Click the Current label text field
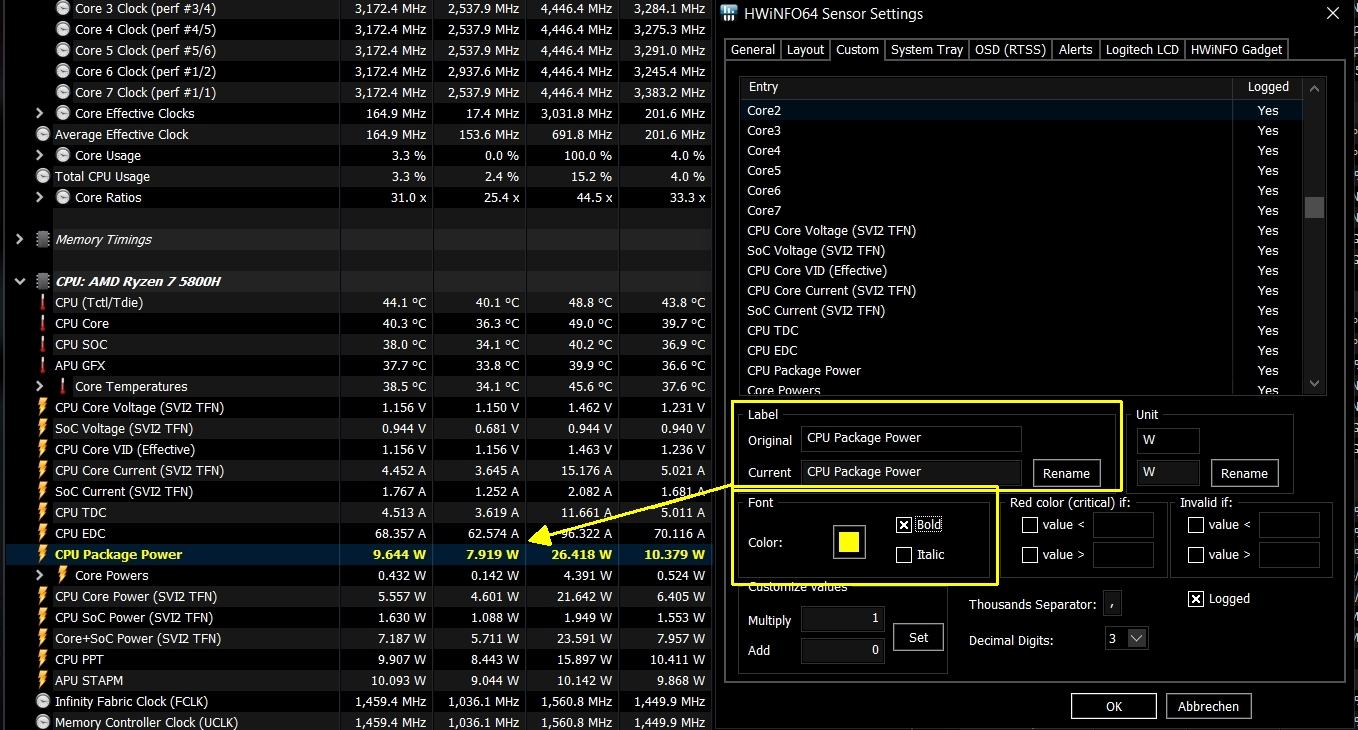 coord(911,472)
